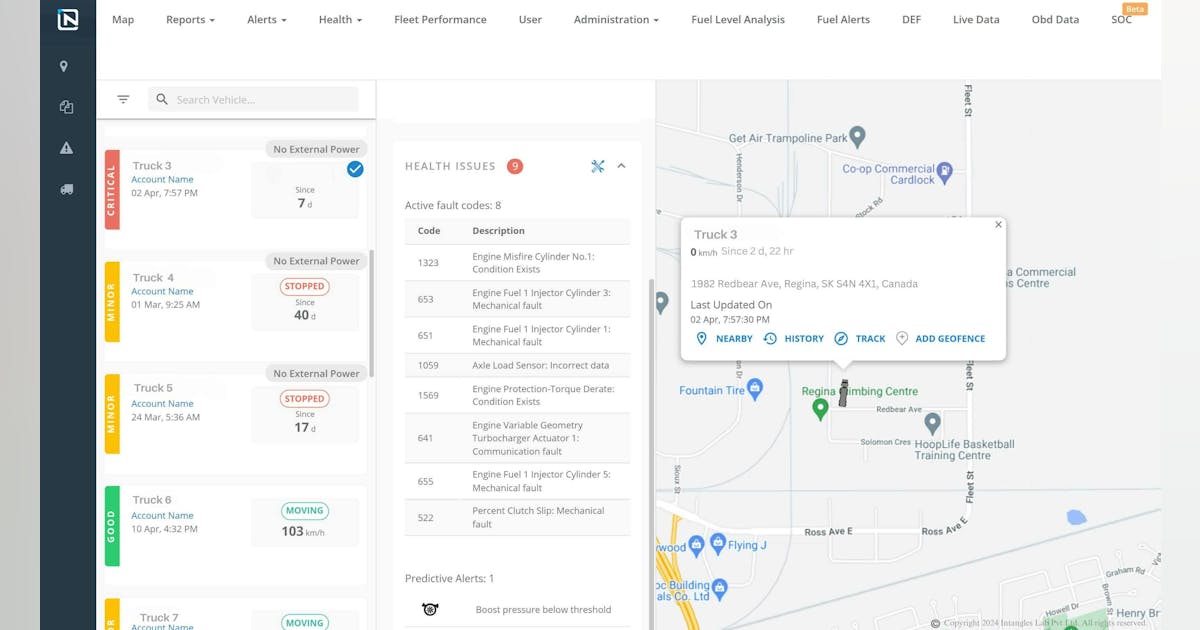Click the Nearby pin icon in Truck 3 popup

(x=703, y=338)
